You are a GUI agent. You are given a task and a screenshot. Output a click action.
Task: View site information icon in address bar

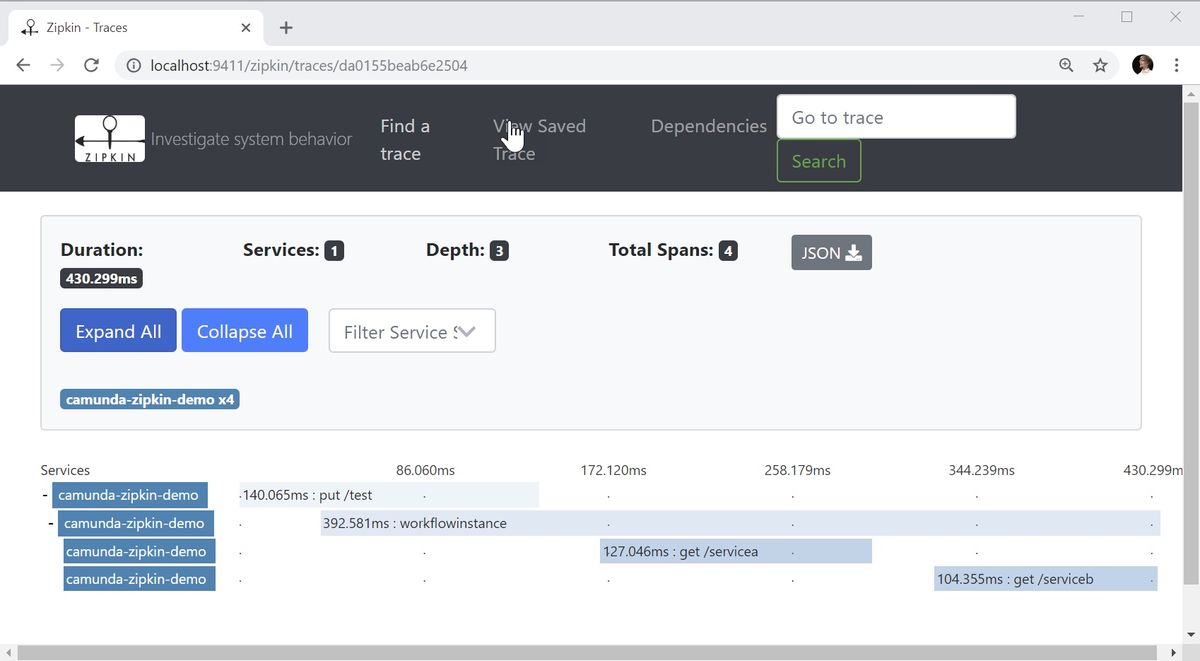pos(133,66)
